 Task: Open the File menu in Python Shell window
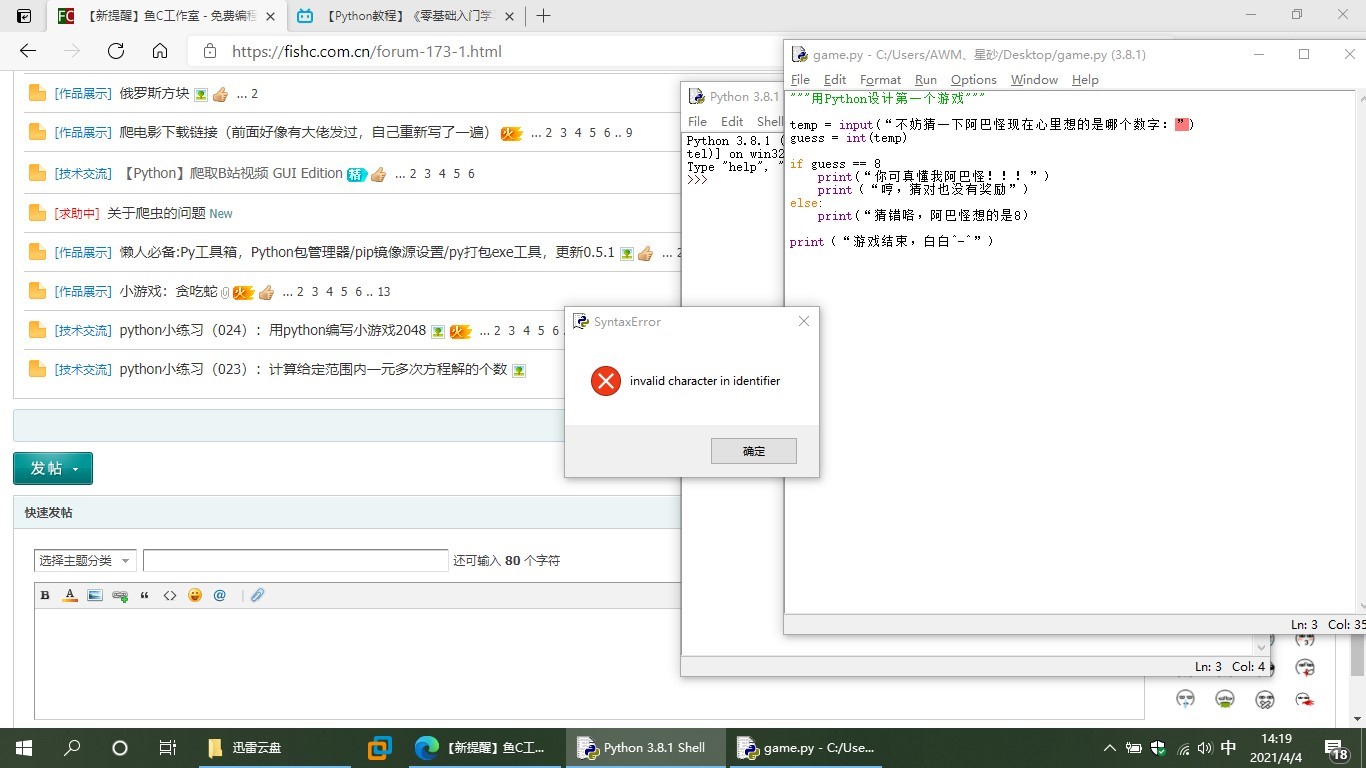[x=697, y=121]
